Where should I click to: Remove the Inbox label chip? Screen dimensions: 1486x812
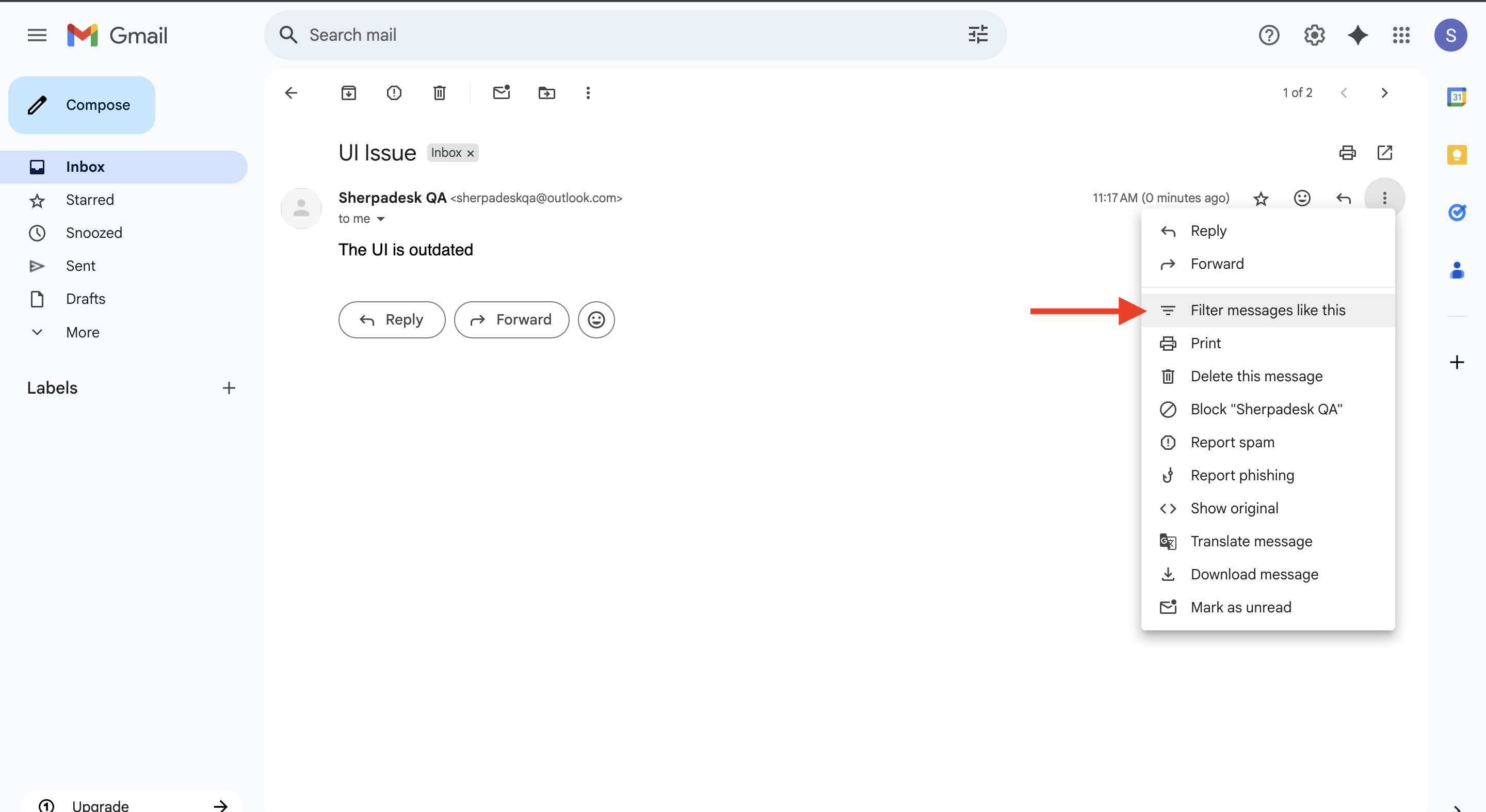tap(471, 153)
